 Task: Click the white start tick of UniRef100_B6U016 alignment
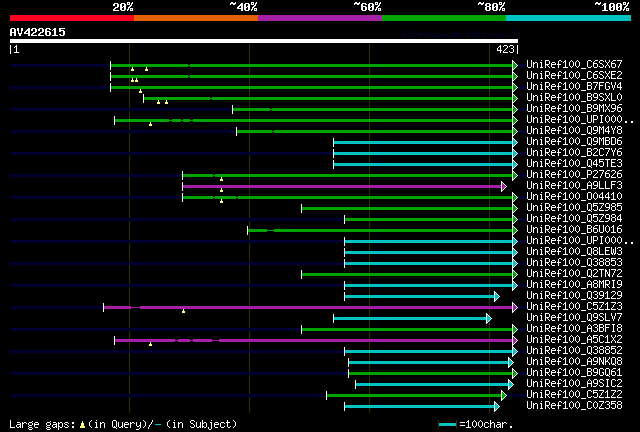(x=247, y=231)
